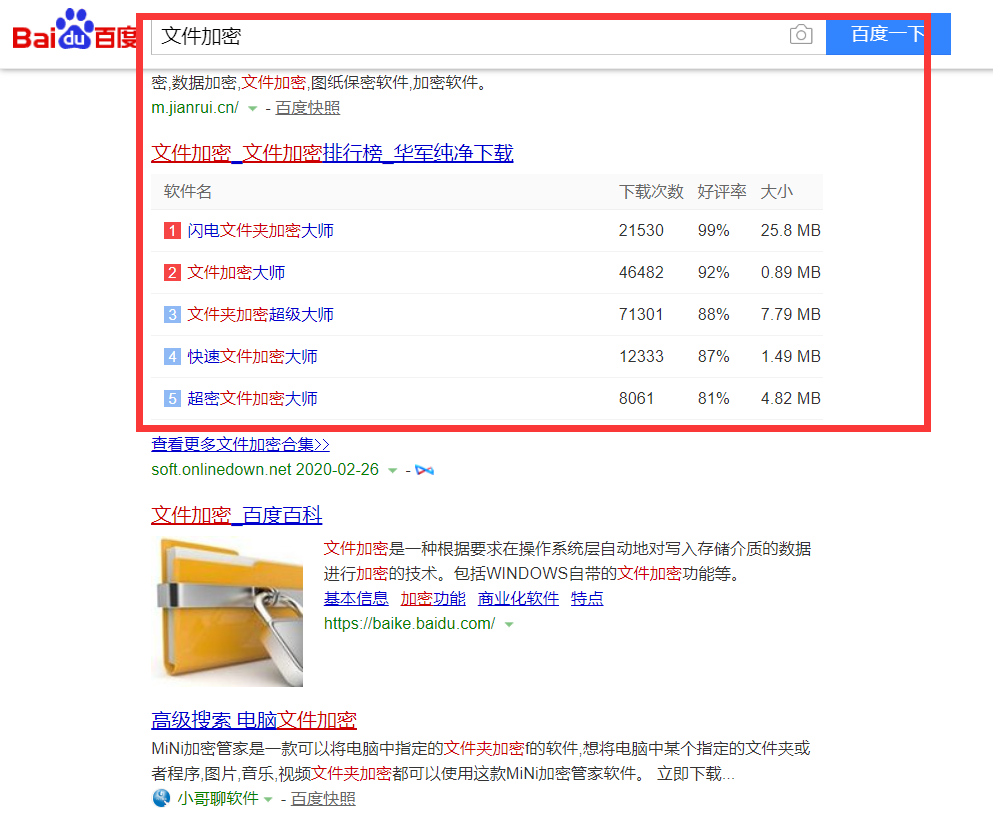Click rank badge 4 in software list
The width and height of the screenshot is (993, 820).
tap(172, 356)
